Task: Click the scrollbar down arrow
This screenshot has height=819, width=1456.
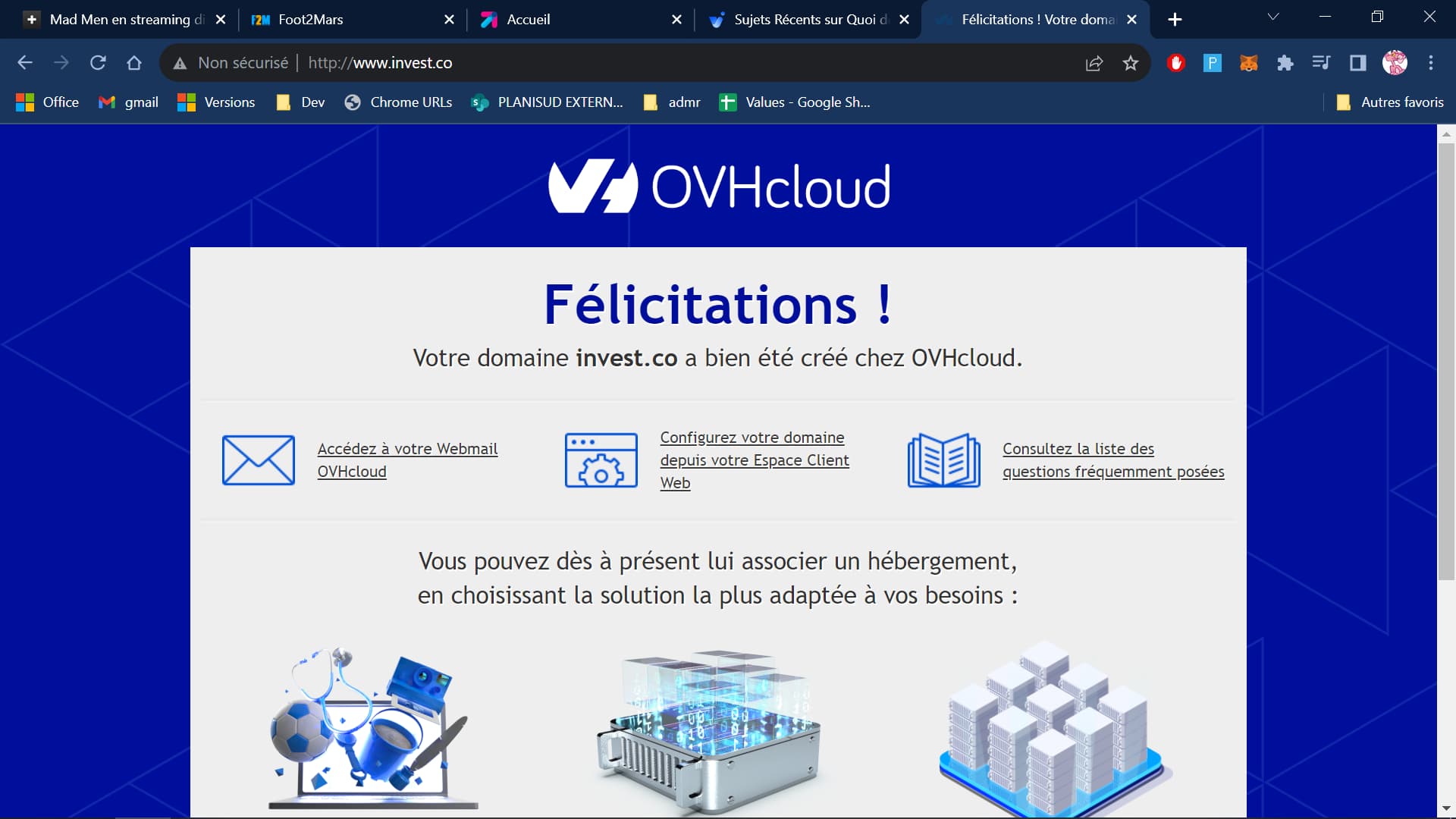Action: click(1446, 809)
